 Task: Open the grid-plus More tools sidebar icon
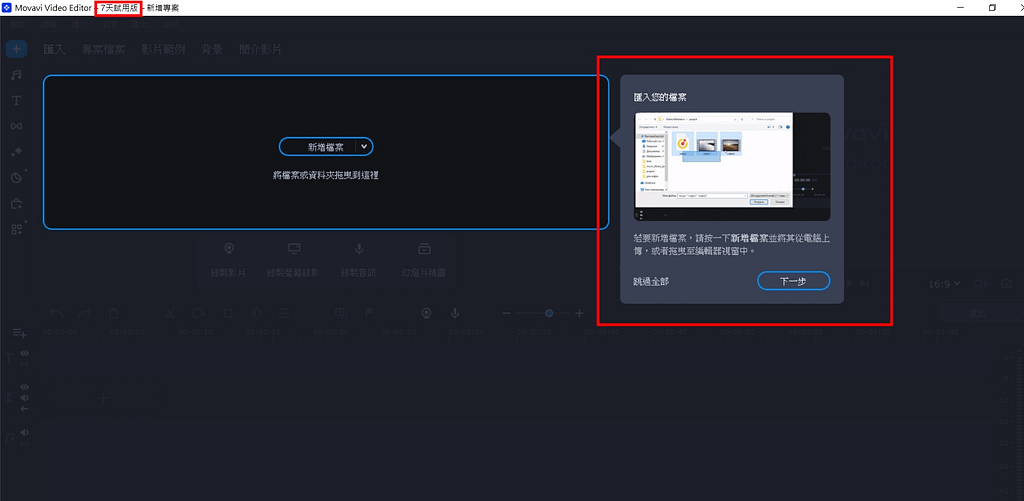[x=17, y=229]
